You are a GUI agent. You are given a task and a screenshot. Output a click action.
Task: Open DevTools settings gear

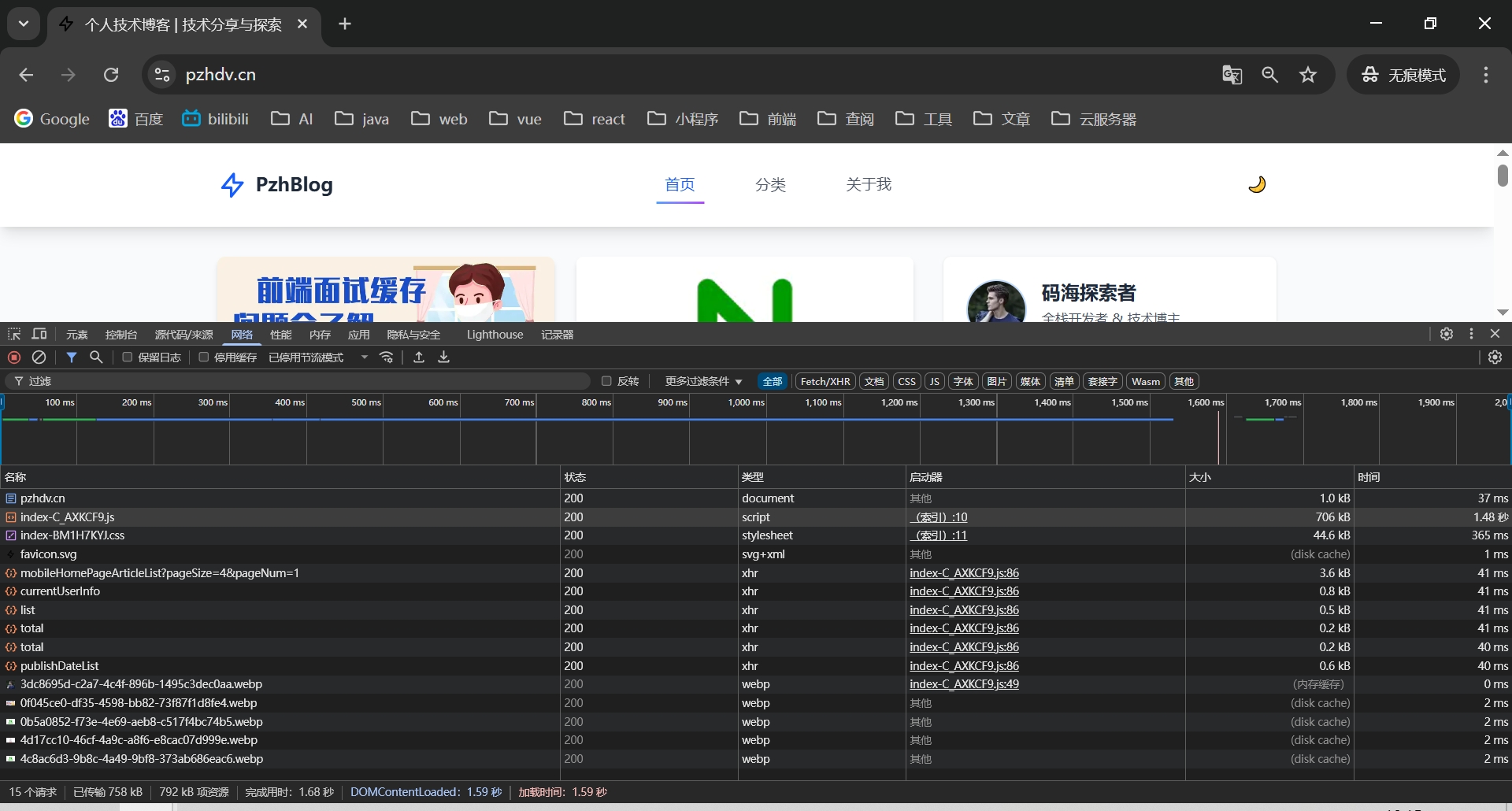pyautogui.click(x=1447, y=334)
